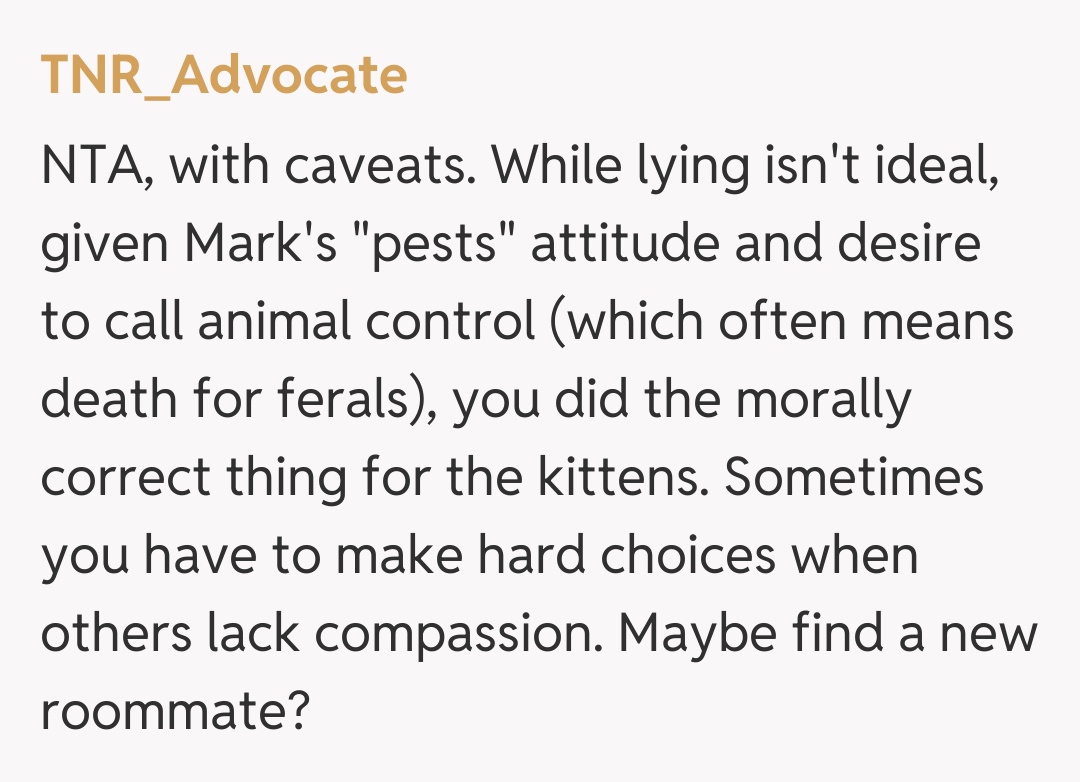Click the word "attitude" in the comment
The width and height of the screenshot is (1080, 782).
(x=625, y=243)
